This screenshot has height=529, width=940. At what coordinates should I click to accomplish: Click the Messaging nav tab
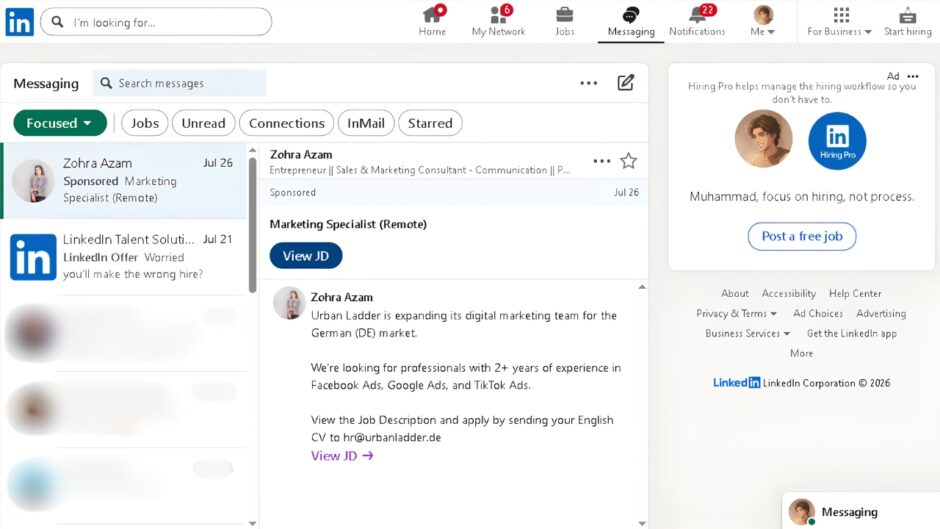click(x=631, y=22)
